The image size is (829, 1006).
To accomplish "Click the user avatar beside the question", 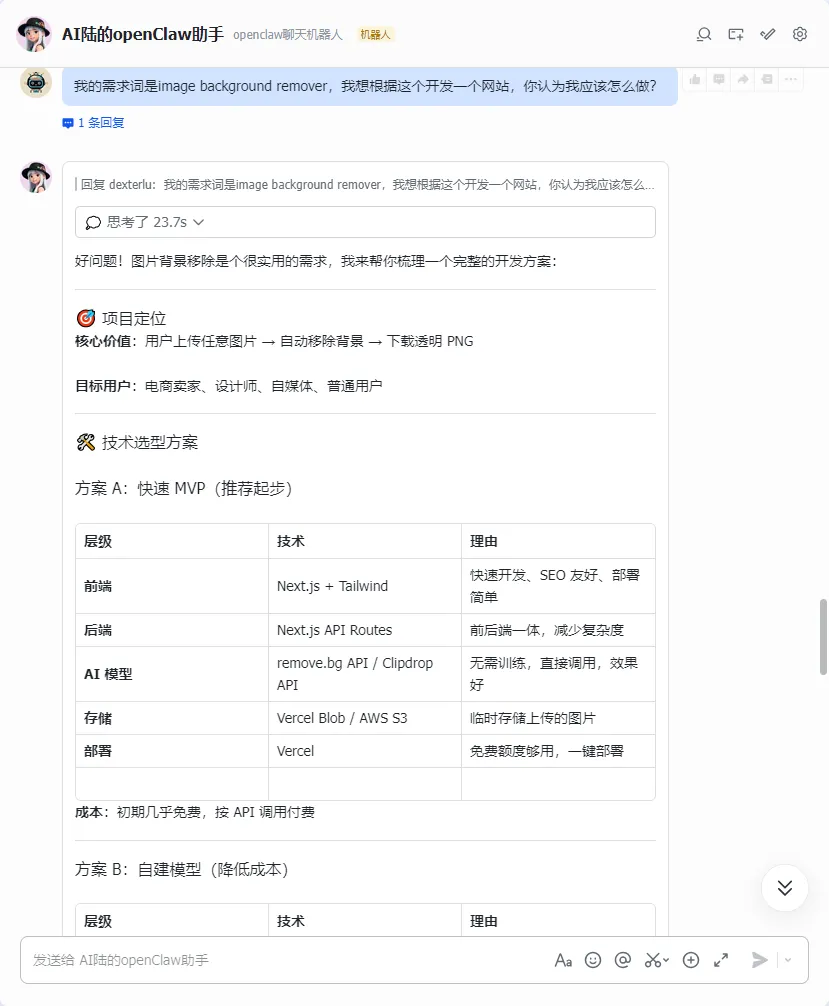I will click(36, 83).
